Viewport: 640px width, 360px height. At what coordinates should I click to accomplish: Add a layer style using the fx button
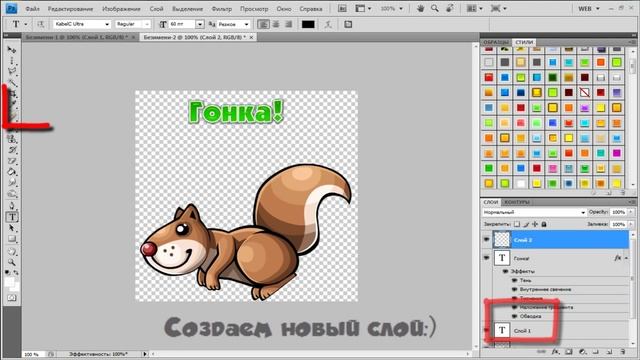click(555, 351)
